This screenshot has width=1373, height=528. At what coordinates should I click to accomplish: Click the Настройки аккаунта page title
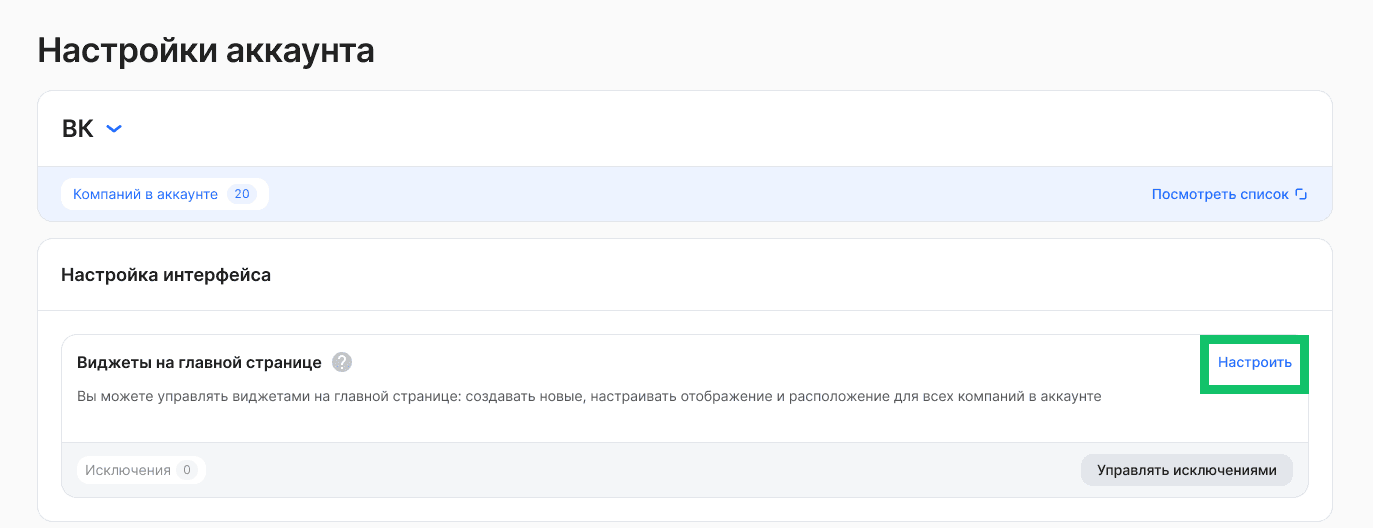(206, 50)
